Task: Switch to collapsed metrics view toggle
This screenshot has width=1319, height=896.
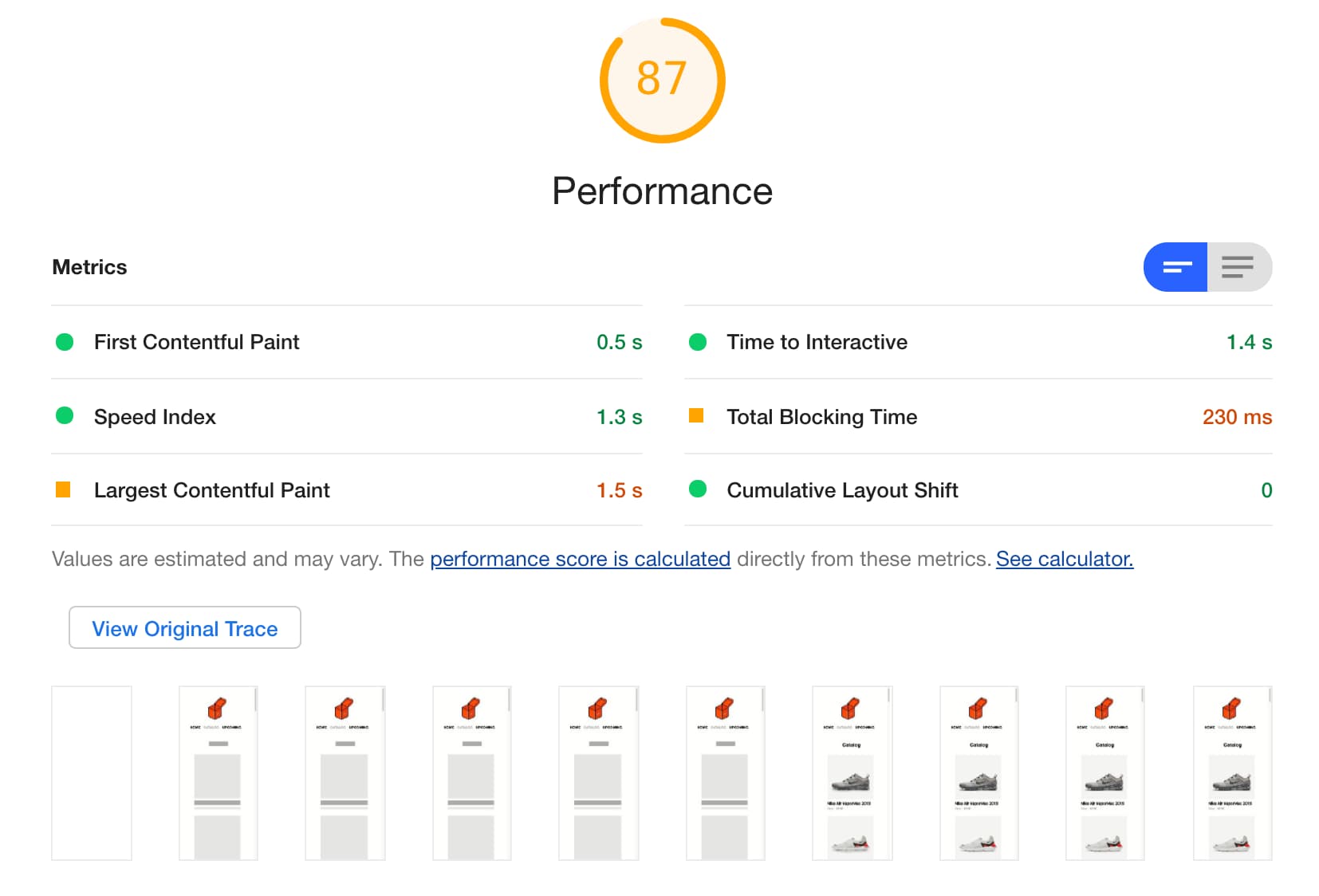Action: coord(1175,267)
